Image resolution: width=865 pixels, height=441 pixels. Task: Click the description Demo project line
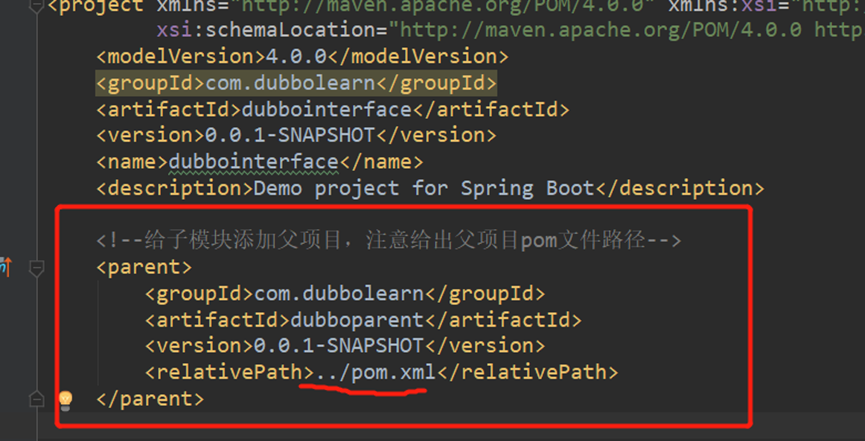point(430,189)
